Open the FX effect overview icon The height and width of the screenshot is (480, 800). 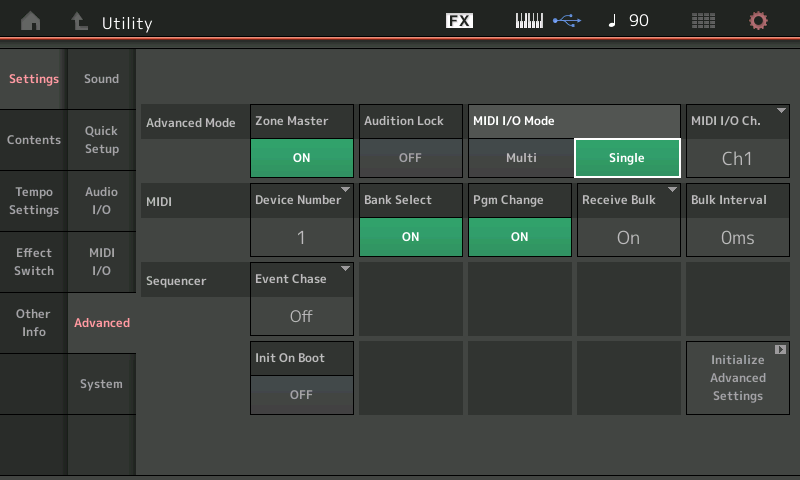(x=459, y=21)
